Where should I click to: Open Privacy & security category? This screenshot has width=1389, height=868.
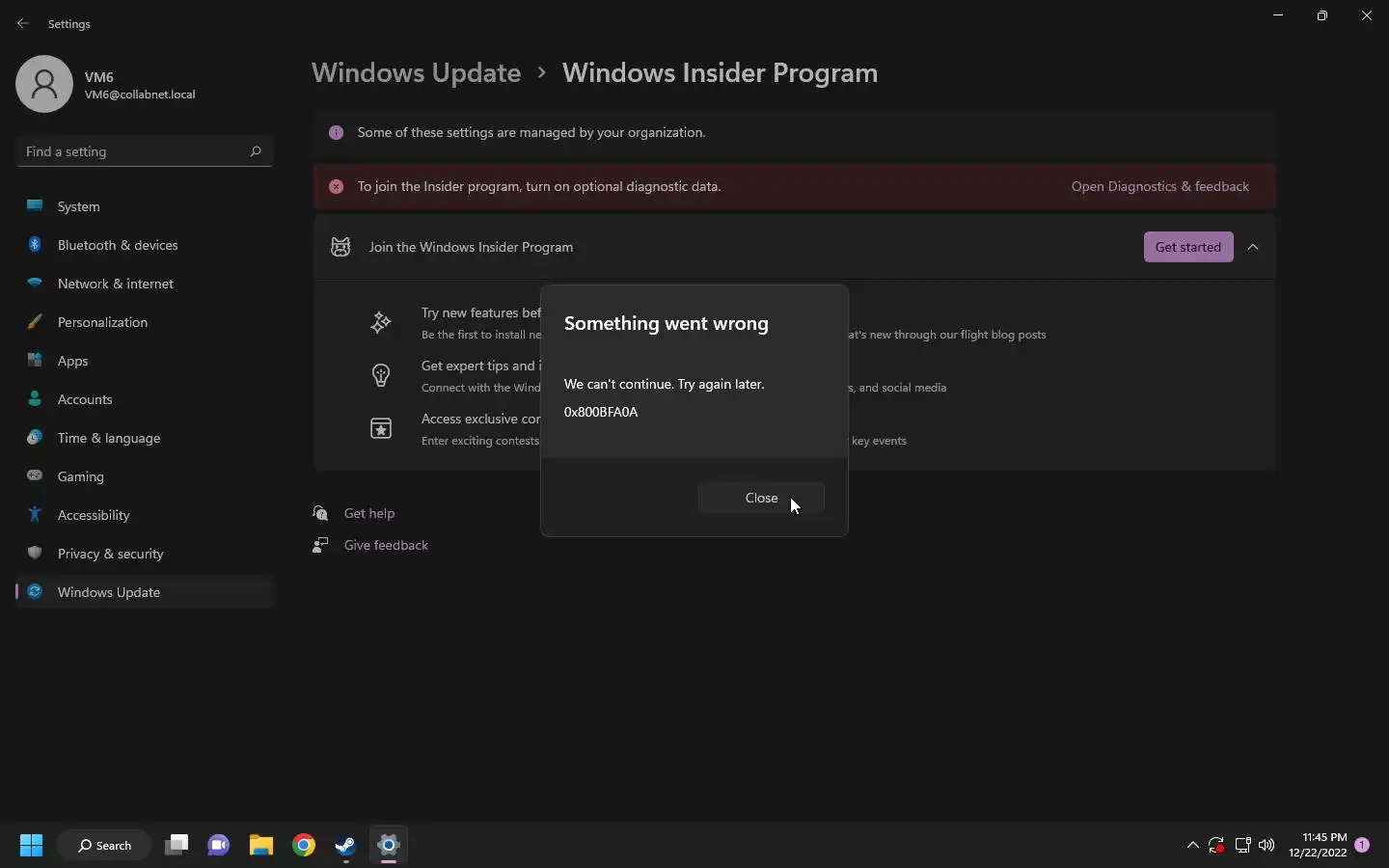145,554
